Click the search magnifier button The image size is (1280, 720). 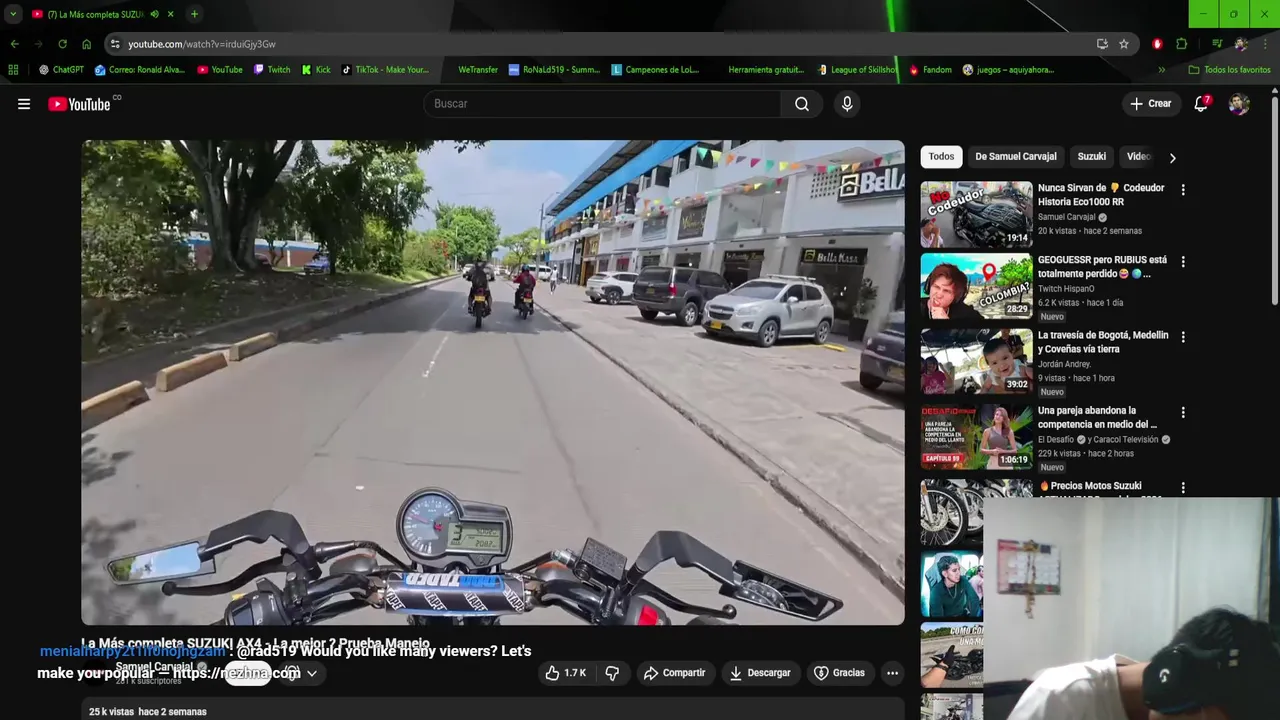coord(802,104)
